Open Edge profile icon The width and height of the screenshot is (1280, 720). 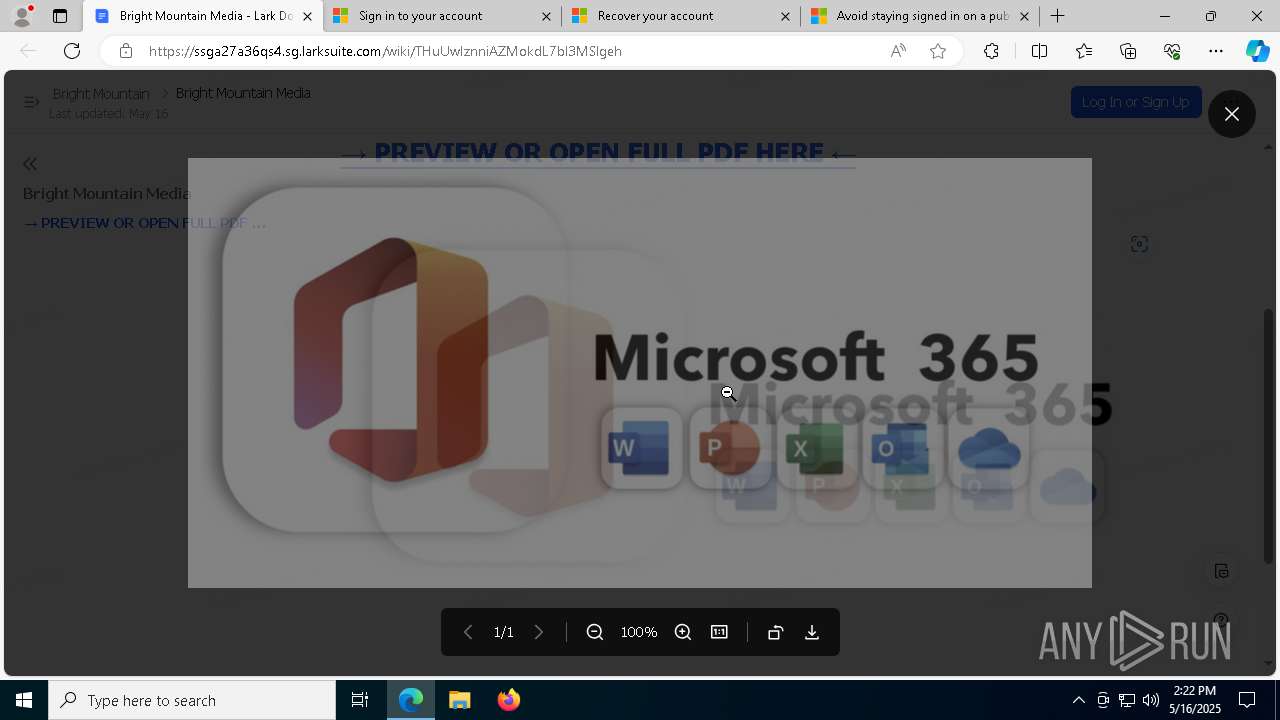(22, 16)
